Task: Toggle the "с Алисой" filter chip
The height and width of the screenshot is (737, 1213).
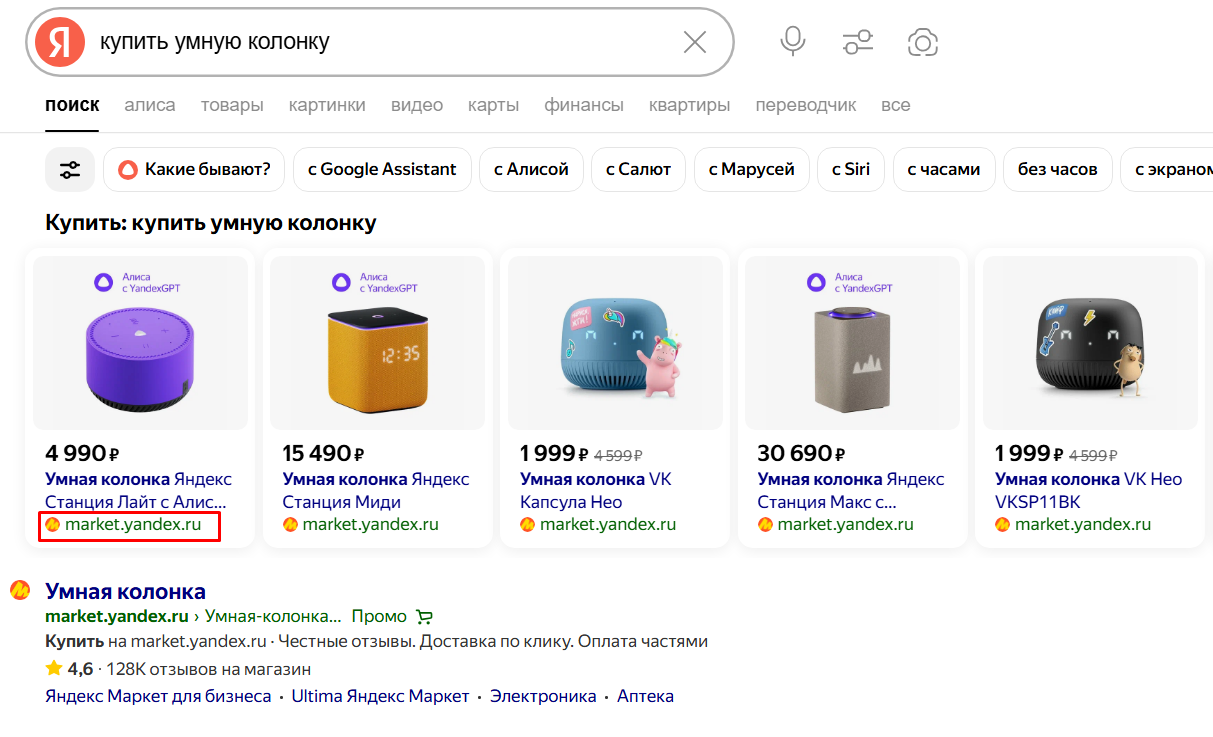Action: click(x=531, y=169)
